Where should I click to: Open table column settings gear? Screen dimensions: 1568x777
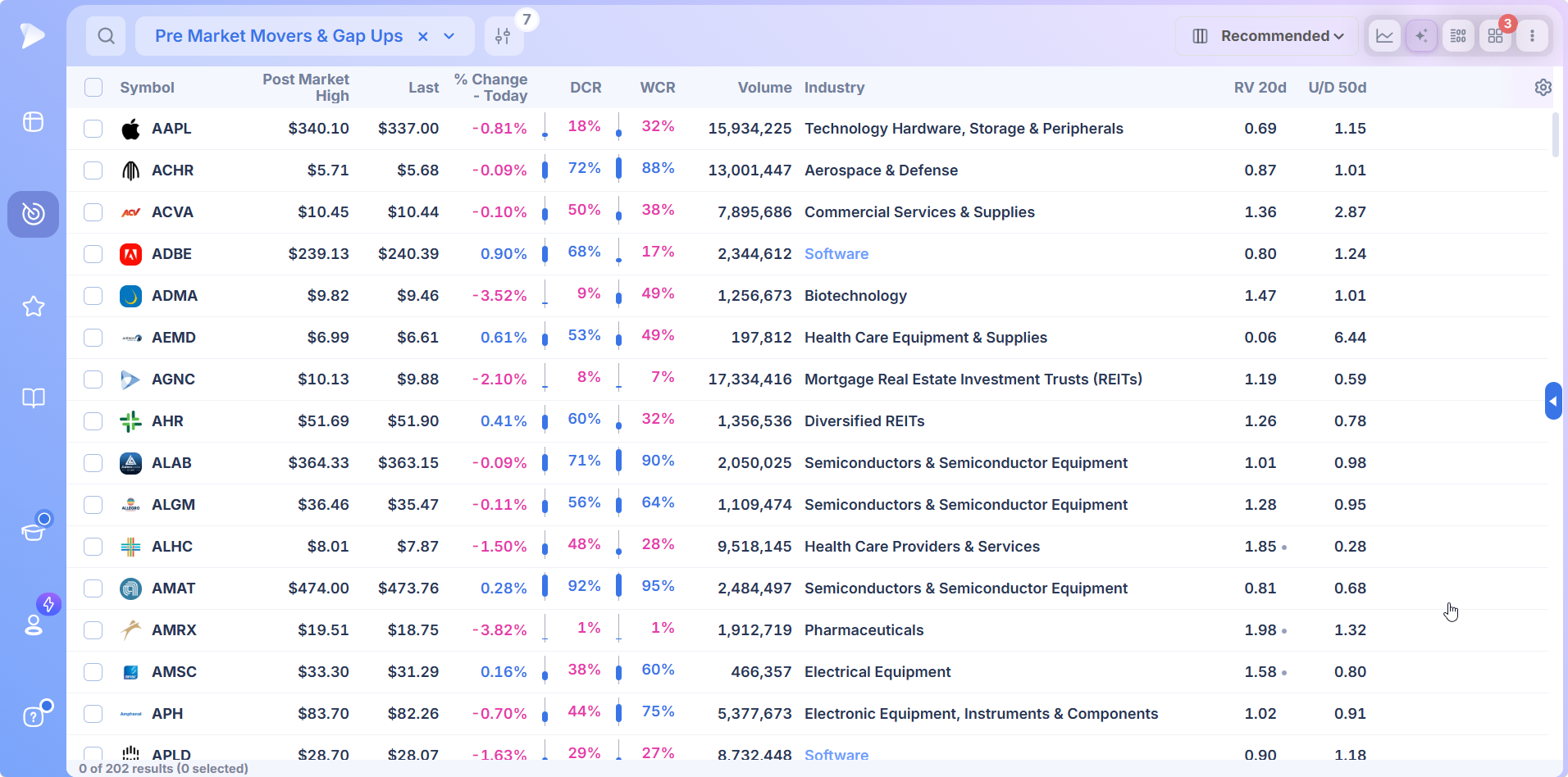(1543, 88)
